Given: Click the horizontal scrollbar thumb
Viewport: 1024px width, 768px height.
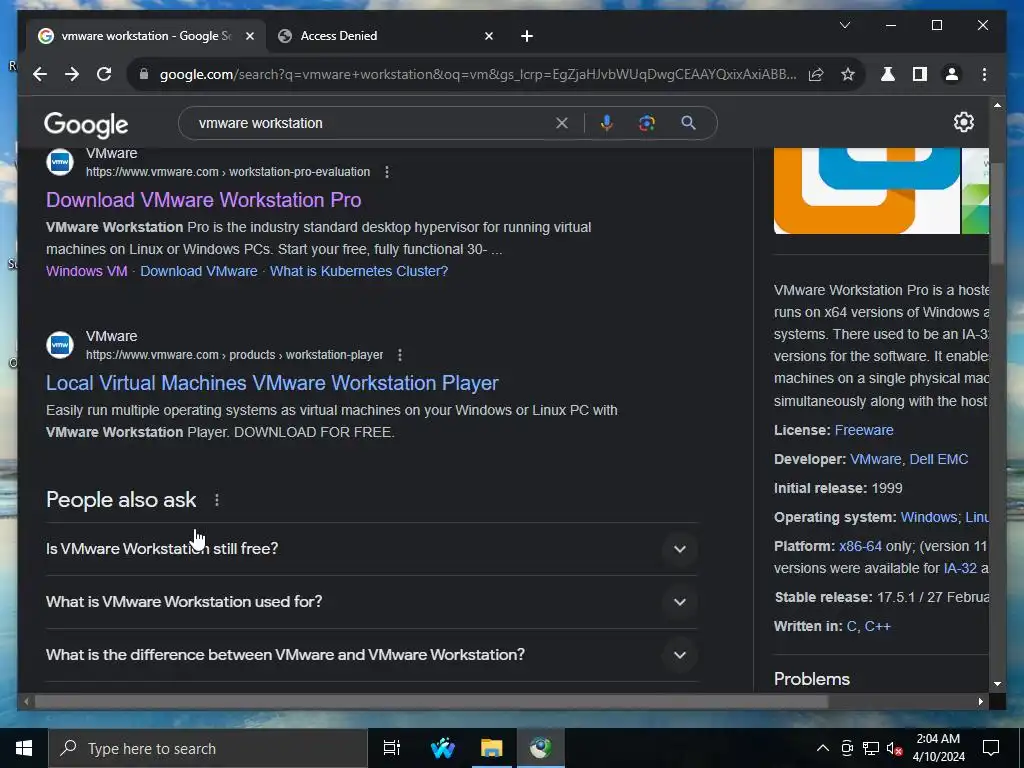Looking at the screenshot, I should pyautogui.click(x=431, y=701).
